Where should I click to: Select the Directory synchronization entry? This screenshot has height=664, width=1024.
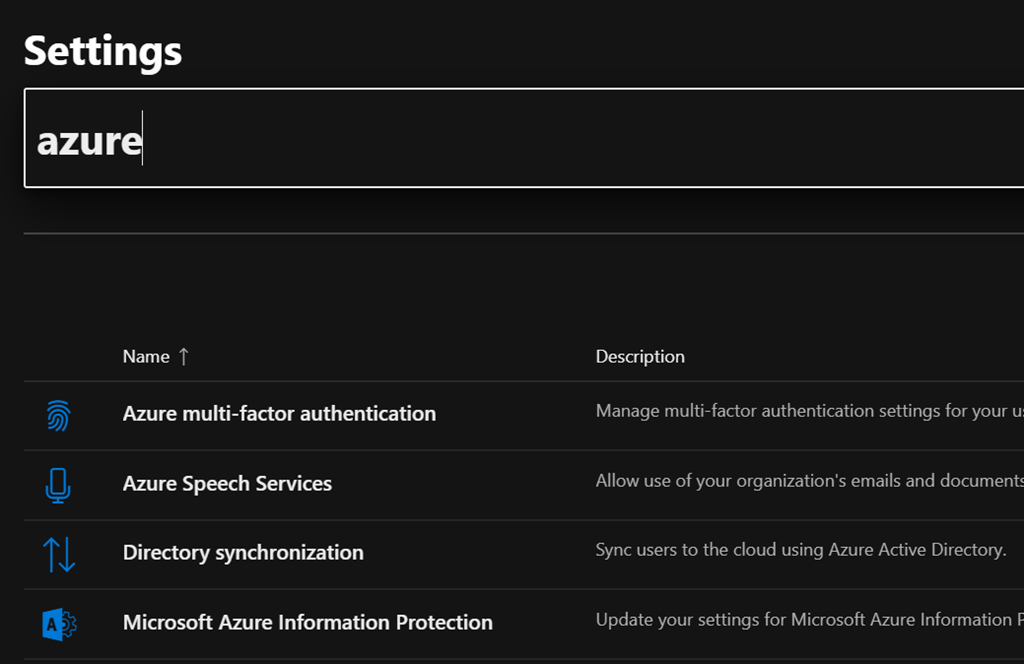point(243,553)
